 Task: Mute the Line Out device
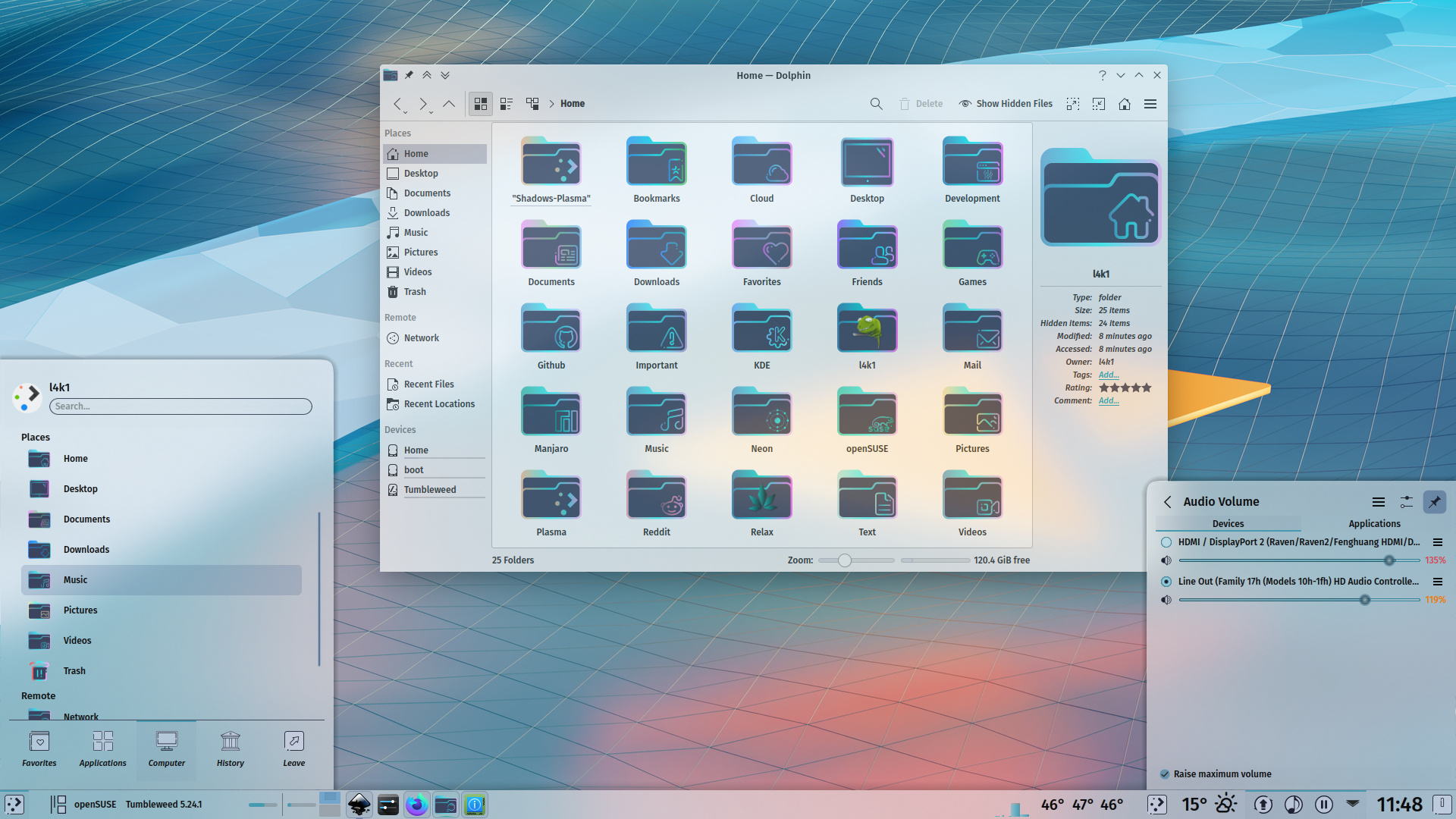coord(1166,600)
